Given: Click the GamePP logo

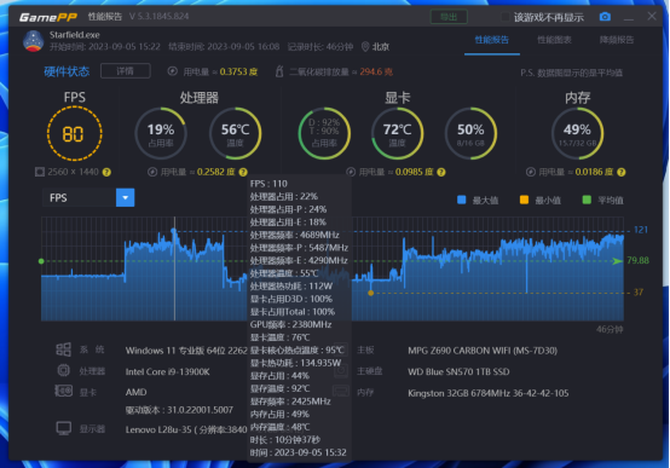Looking at the screenshot, I should [x=48, y=17].
